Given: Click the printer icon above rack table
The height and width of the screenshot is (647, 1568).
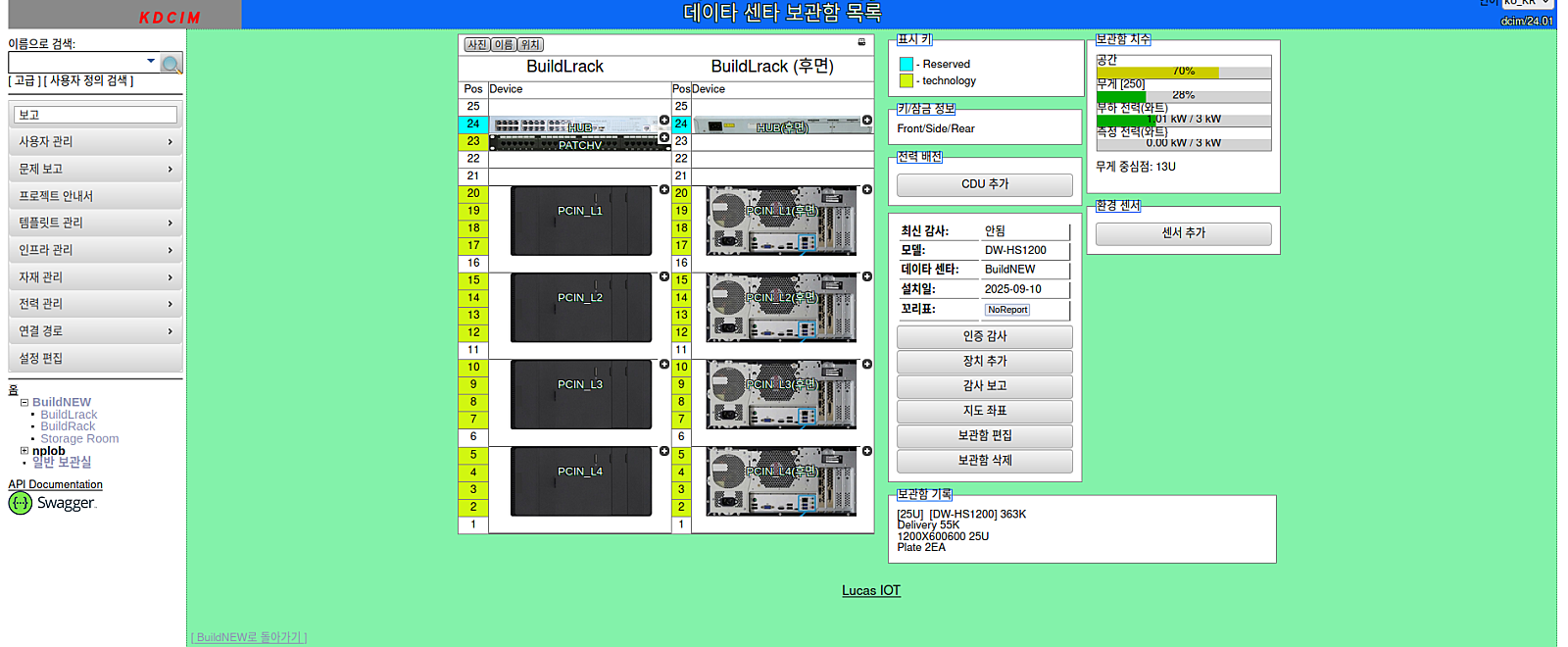Looking at the screenshot, I should coord(861,42).
